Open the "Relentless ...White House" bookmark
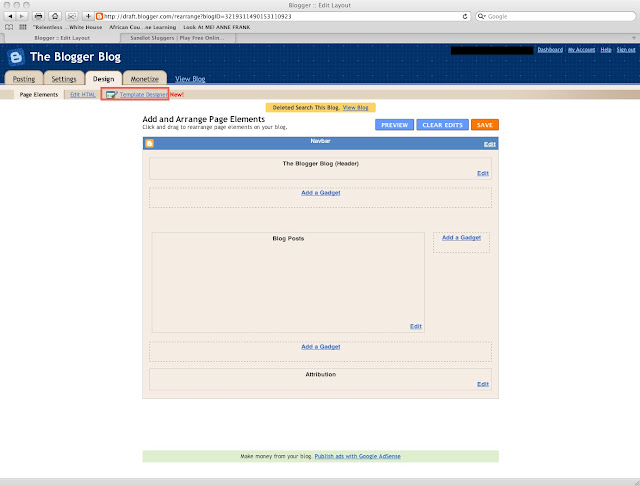 pos(67,27)
